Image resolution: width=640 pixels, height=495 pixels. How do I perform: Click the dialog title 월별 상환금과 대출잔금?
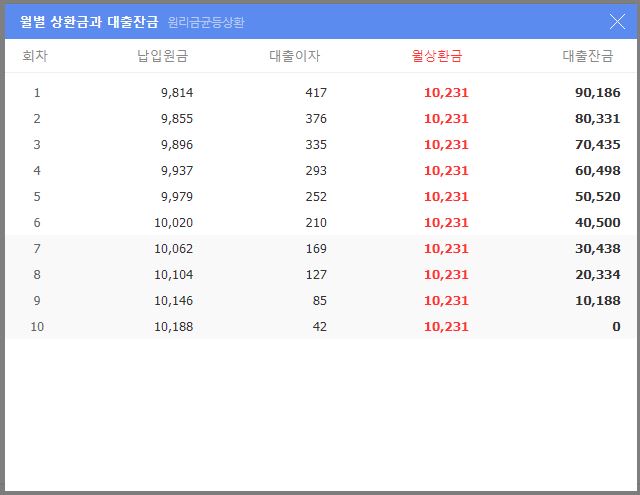(x=89, y=22)
